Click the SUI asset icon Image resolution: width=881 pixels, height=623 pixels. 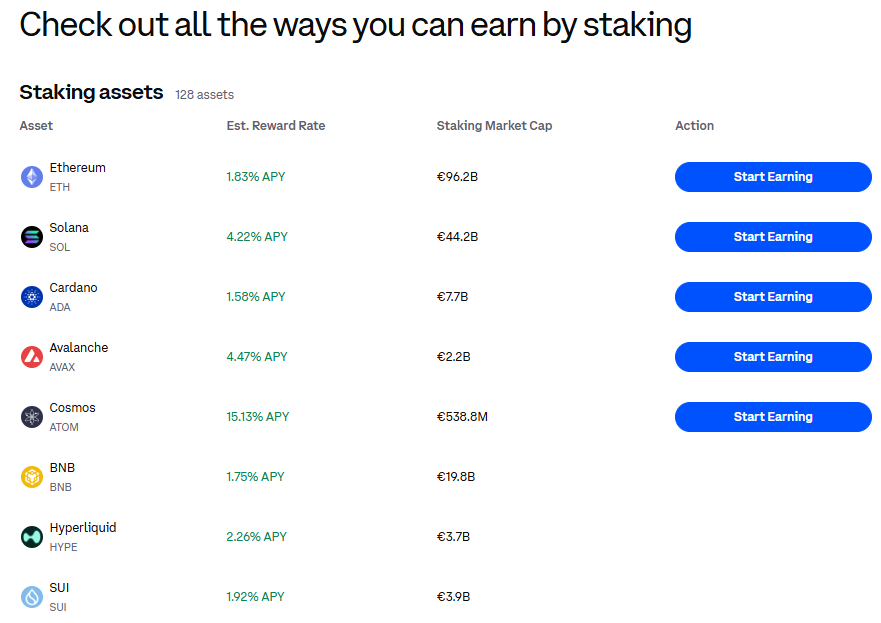pyautogui.click(x=32, y=596)
